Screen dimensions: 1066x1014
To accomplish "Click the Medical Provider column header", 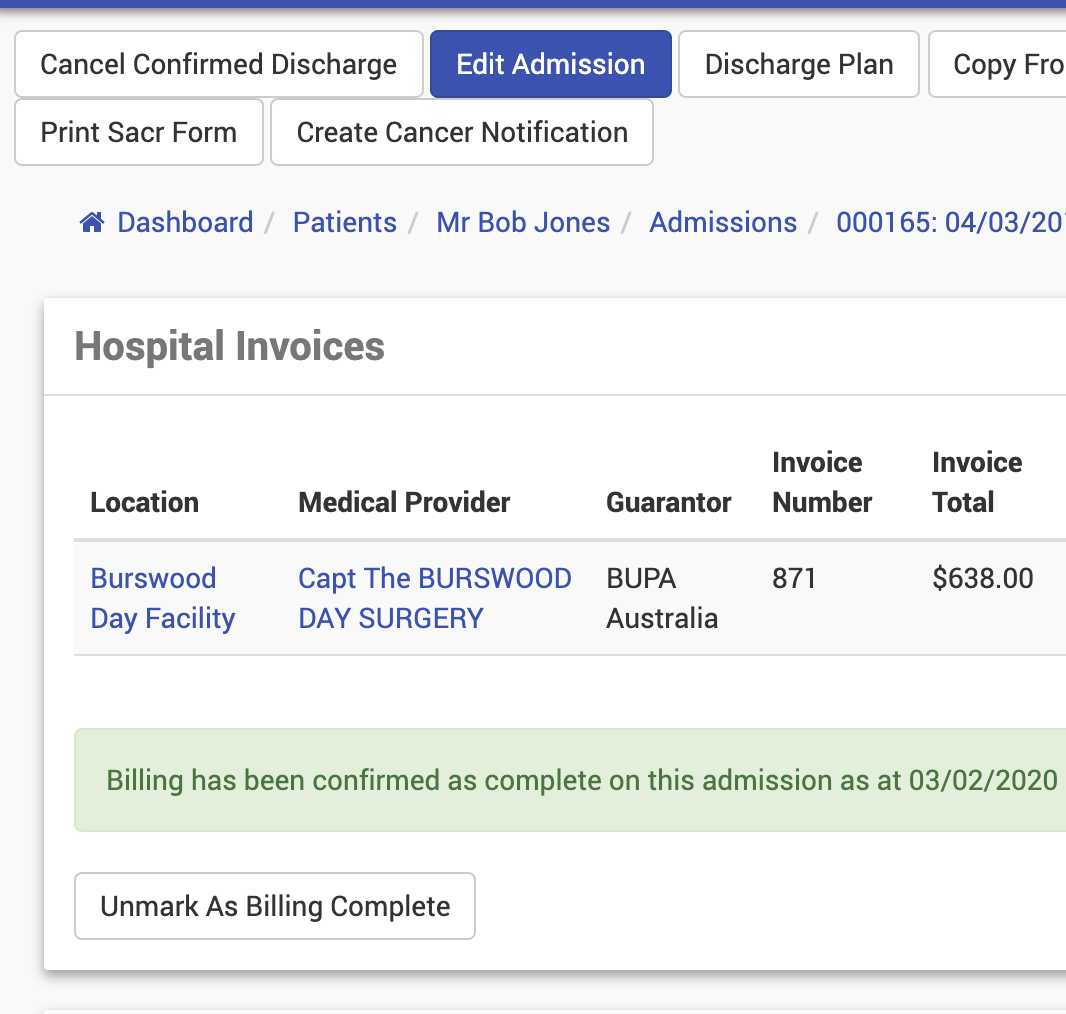I will [x=404, y=502].
